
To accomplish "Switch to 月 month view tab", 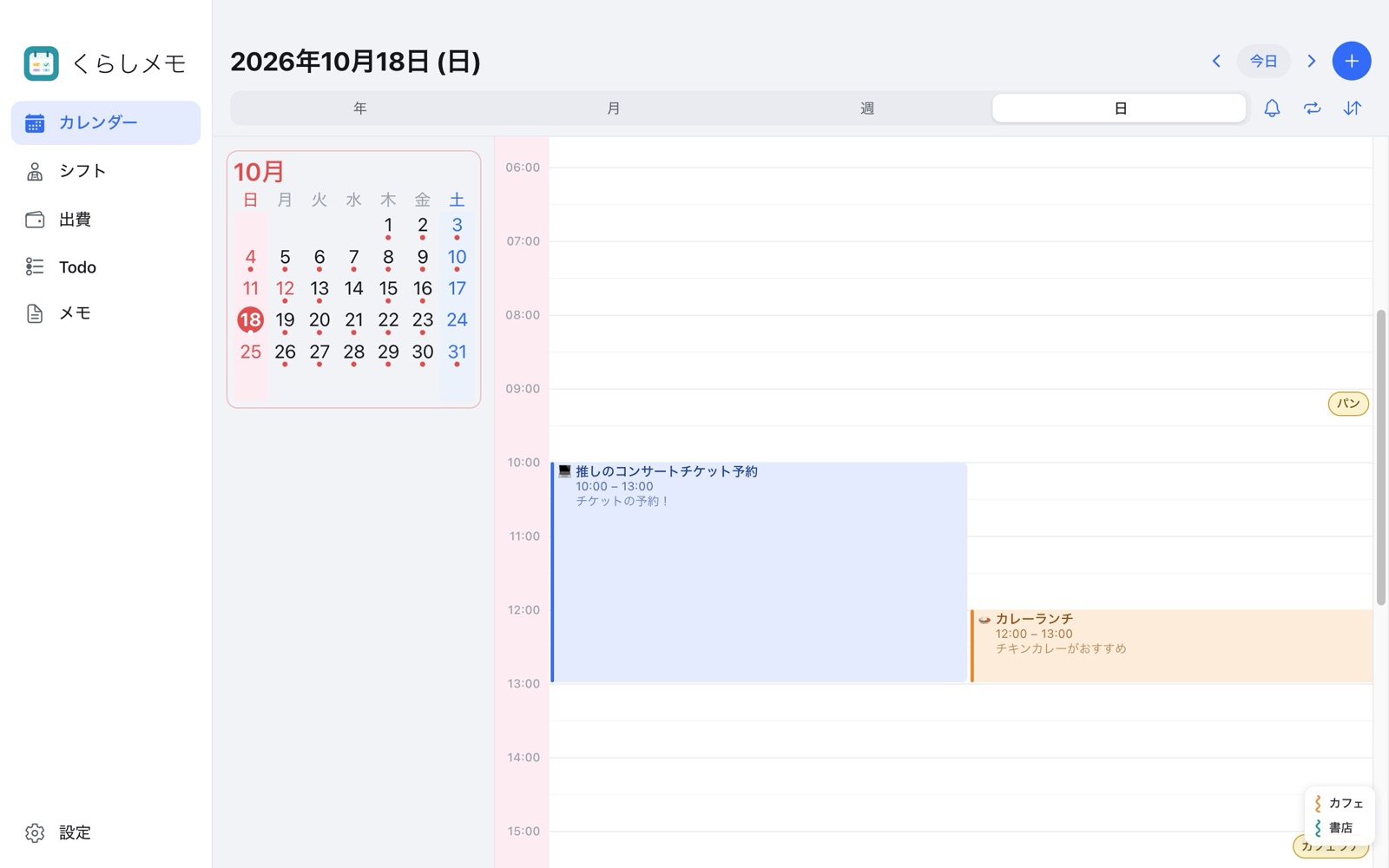I will tap(613, 108).
